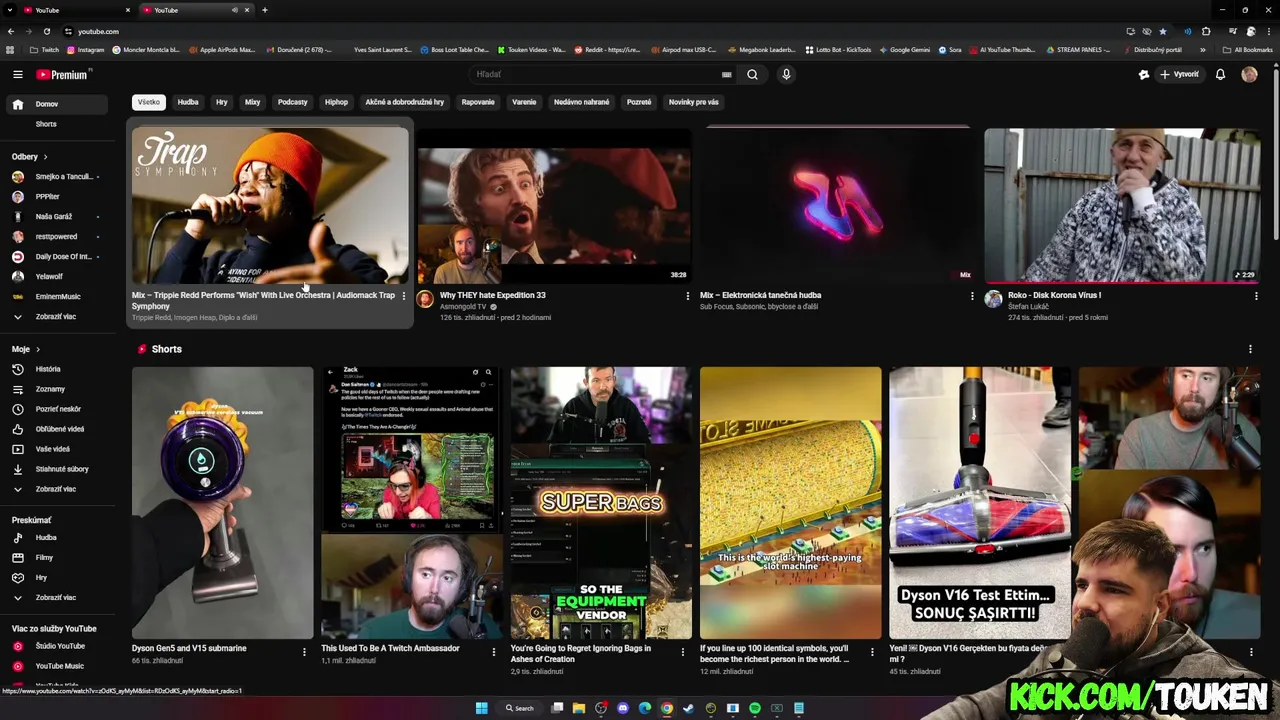Expand Zobraziť viac under Moje section

pyautogui.click(x=56, y=489)
